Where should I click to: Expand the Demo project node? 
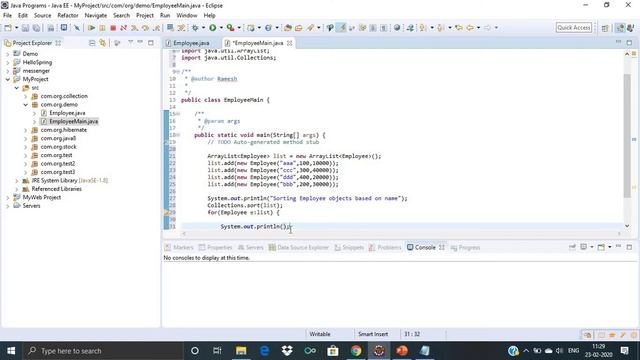[7, 54]
